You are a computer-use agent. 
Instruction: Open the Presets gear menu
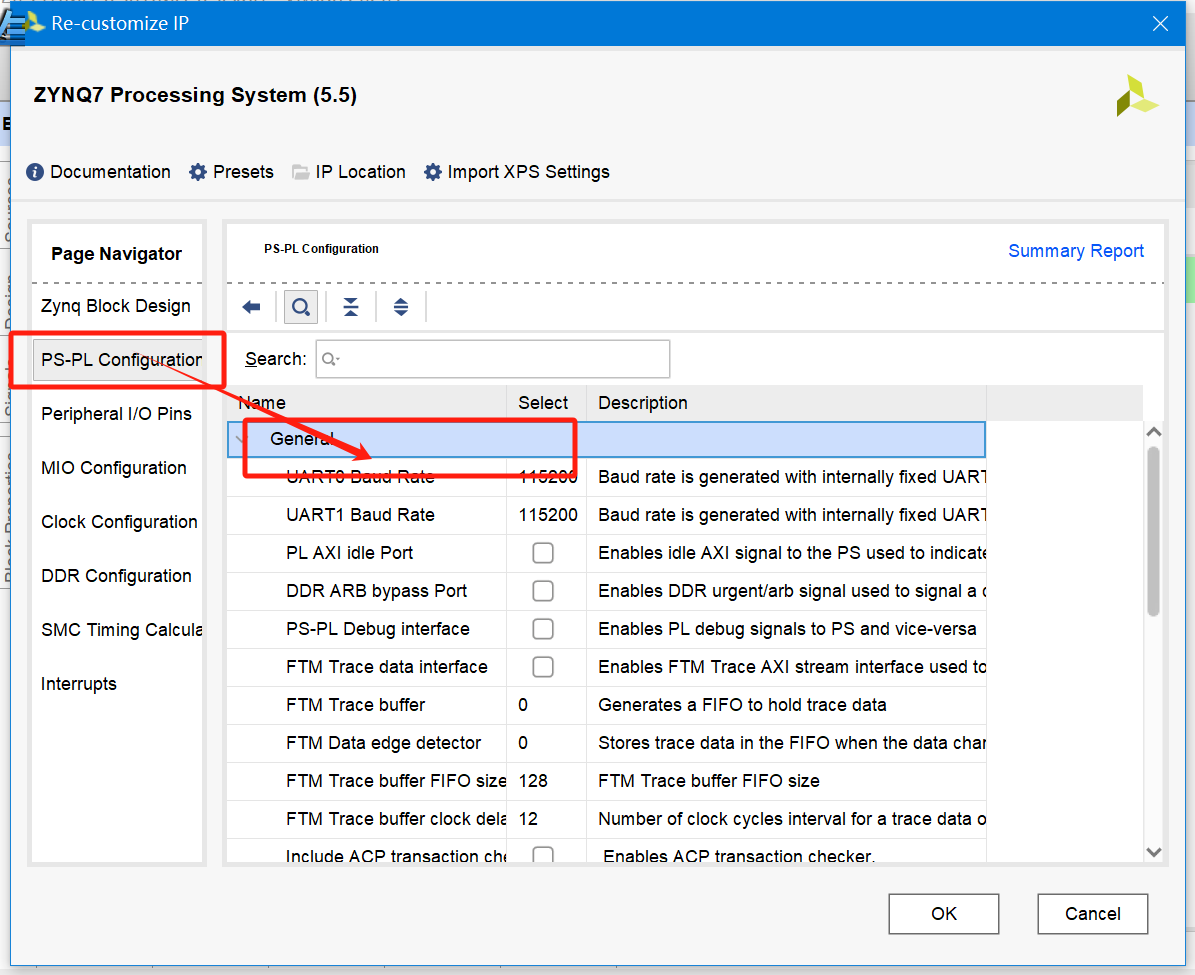click(232, 172)
